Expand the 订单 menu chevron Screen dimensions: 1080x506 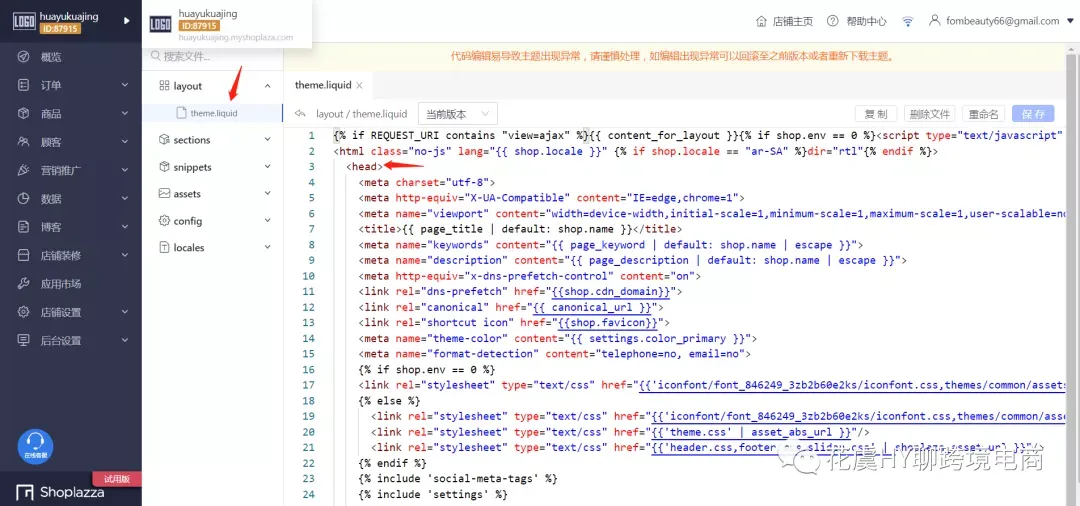(x=125, y=85)
